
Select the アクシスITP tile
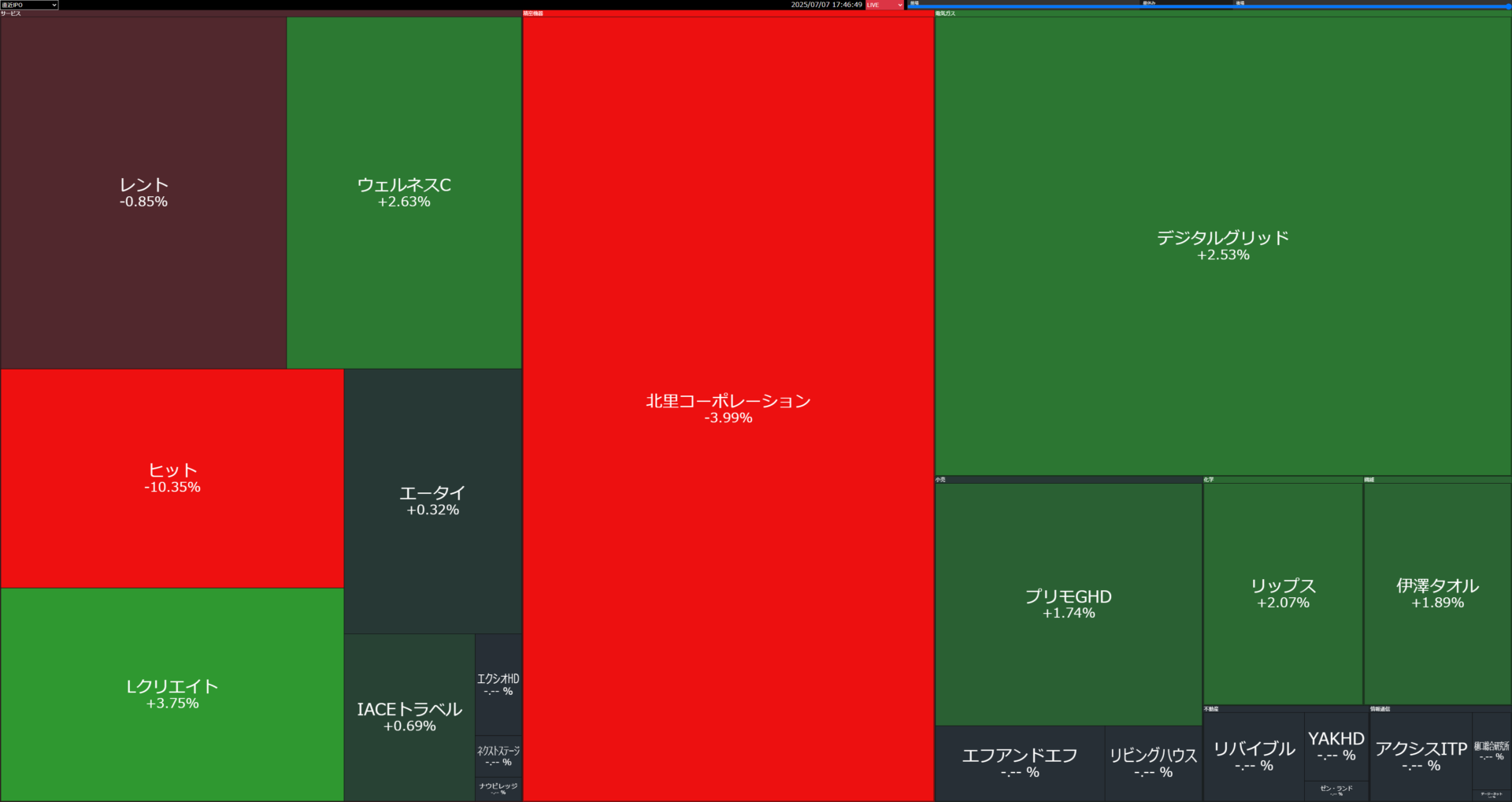coord(1421,756)
